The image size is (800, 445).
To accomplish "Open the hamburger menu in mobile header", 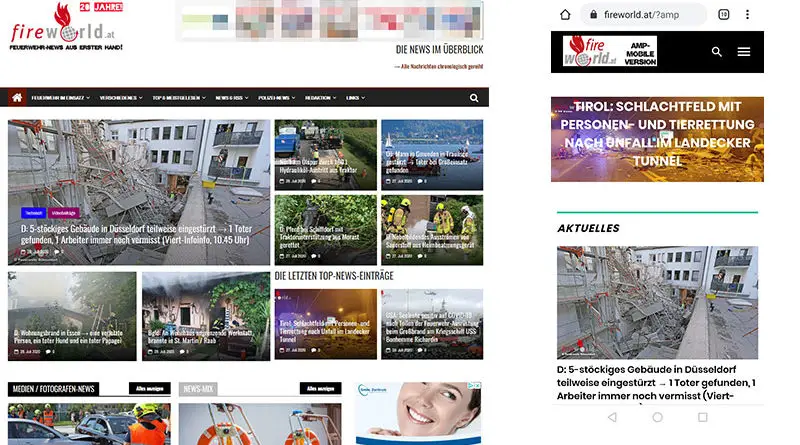I will pos(744,52).
